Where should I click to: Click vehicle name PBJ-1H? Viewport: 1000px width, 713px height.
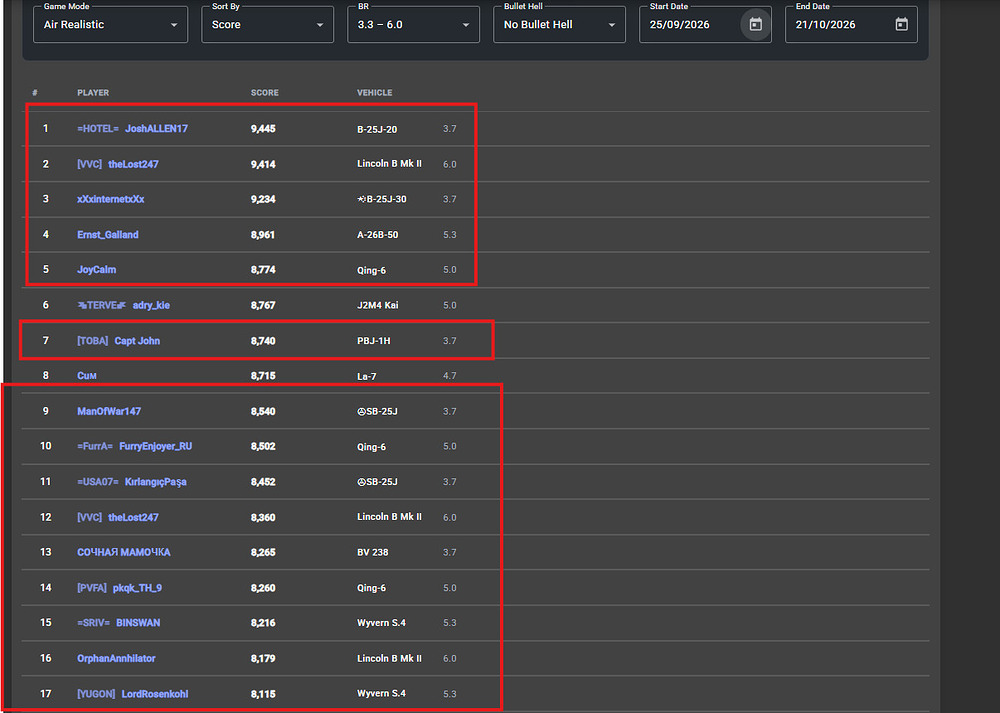coord(374,341)
